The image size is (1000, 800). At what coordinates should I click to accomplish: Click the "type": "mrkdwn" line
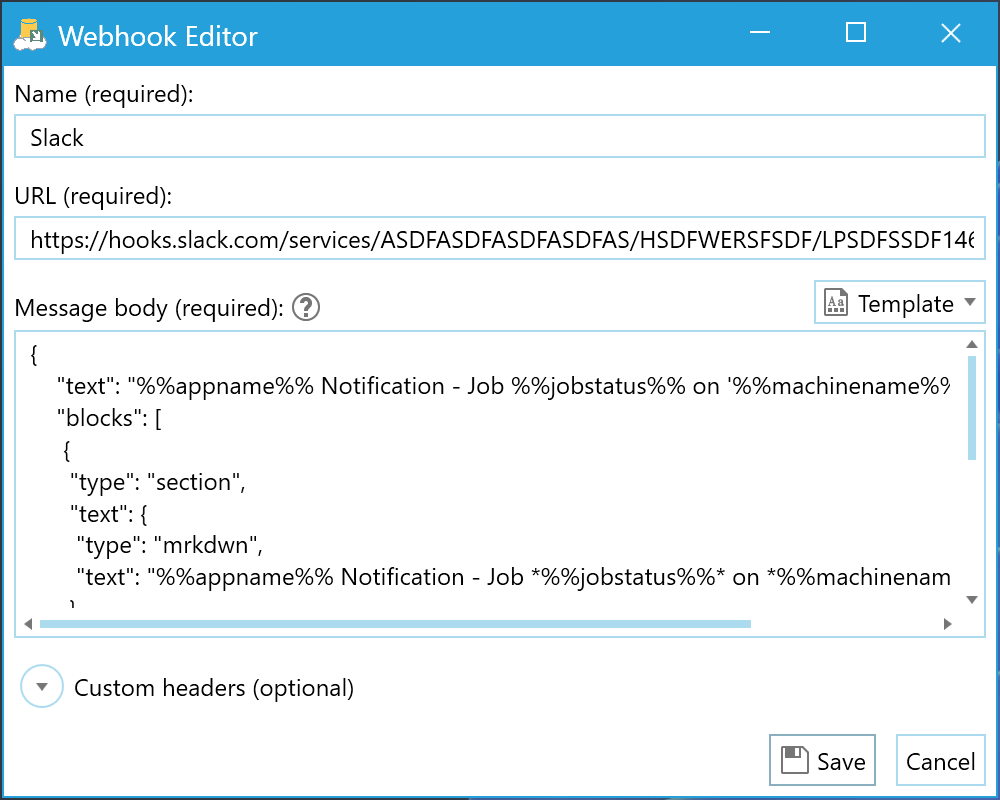[170, 545]
